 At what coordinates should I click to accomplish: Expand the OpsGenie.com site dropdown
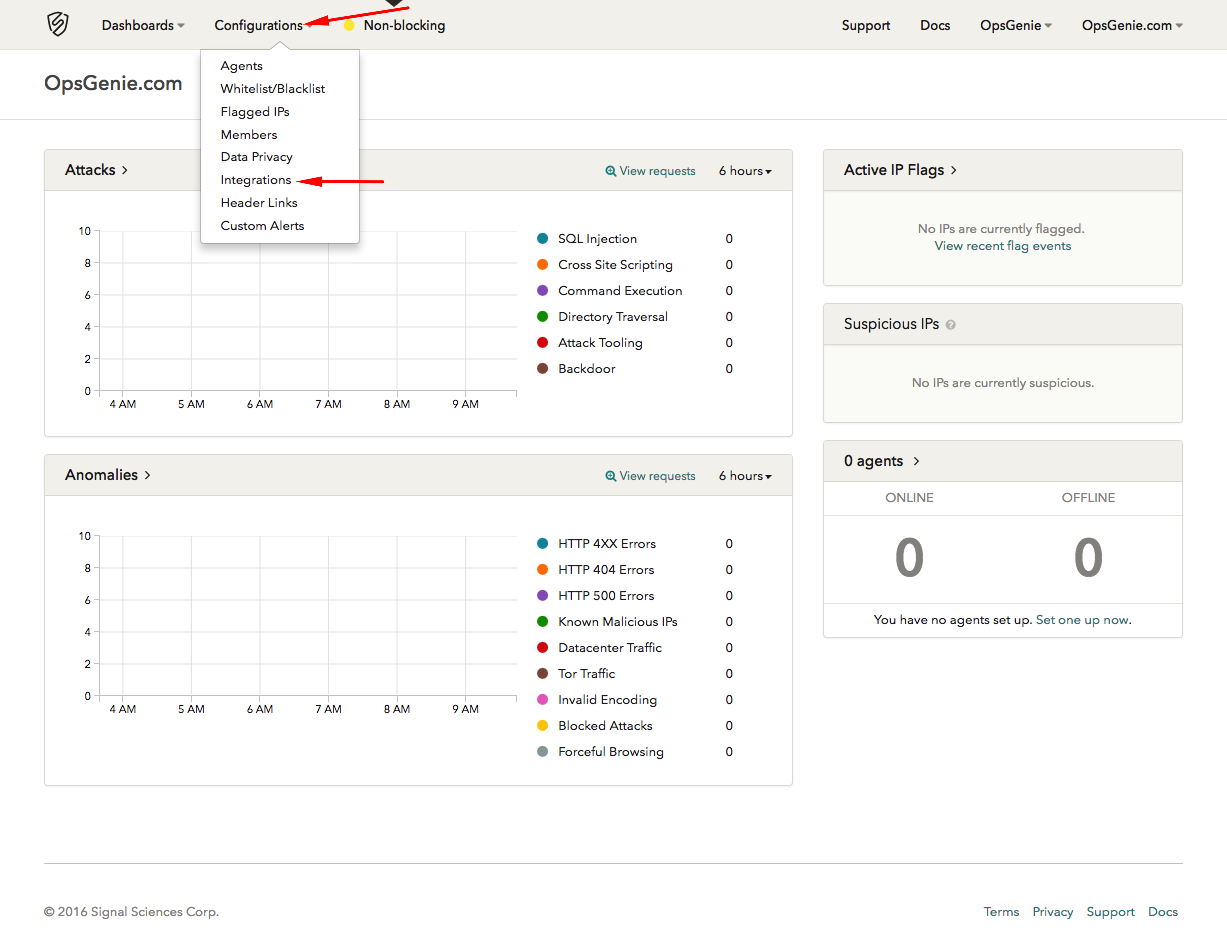click(1132, 26)
